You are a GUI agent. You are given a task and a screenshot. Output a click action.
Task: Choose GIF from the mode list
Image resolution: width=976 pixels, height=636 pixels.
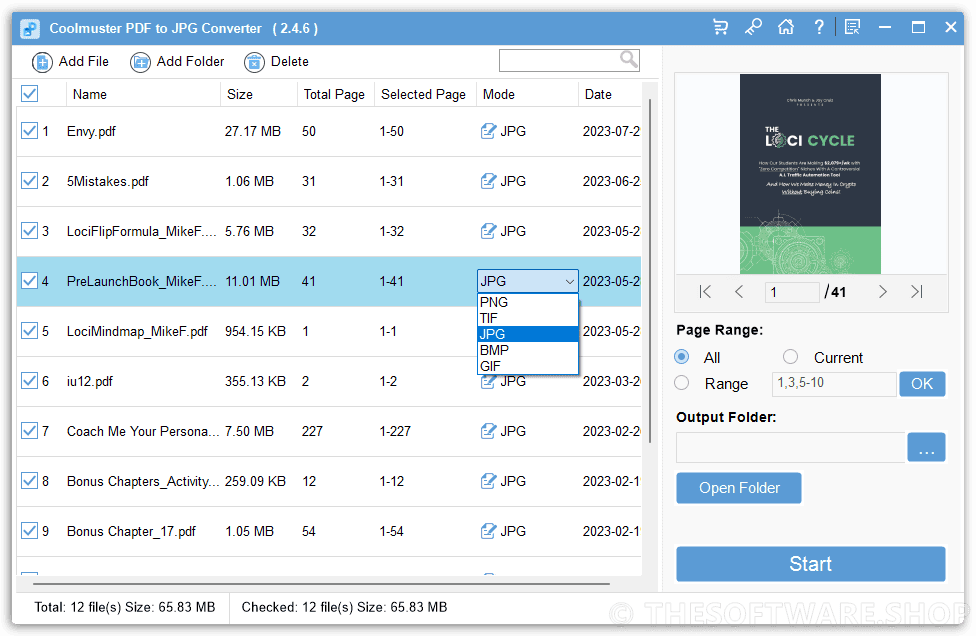pos(527,366)
